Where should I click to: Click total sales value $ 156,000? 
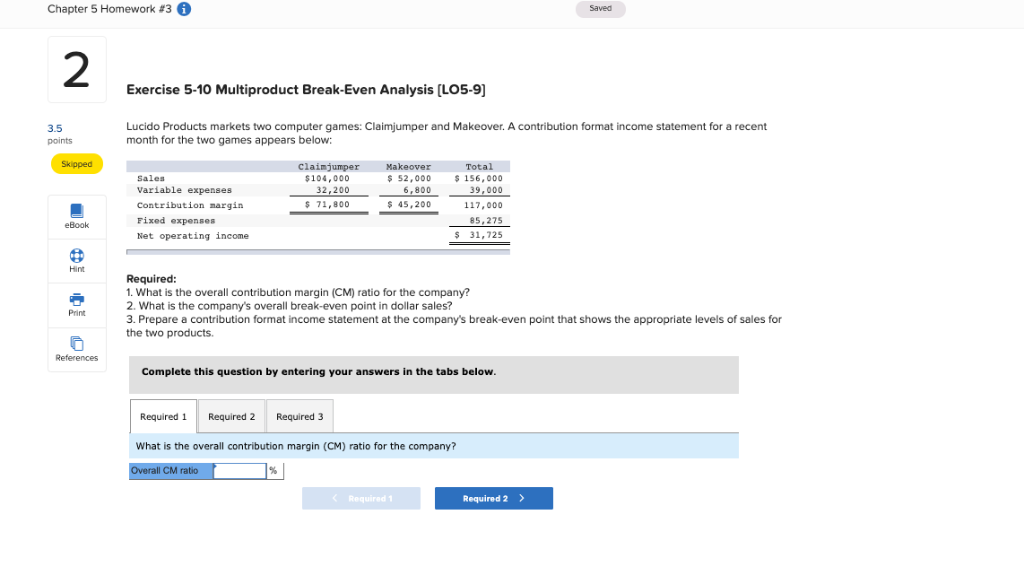coord(479,178)
